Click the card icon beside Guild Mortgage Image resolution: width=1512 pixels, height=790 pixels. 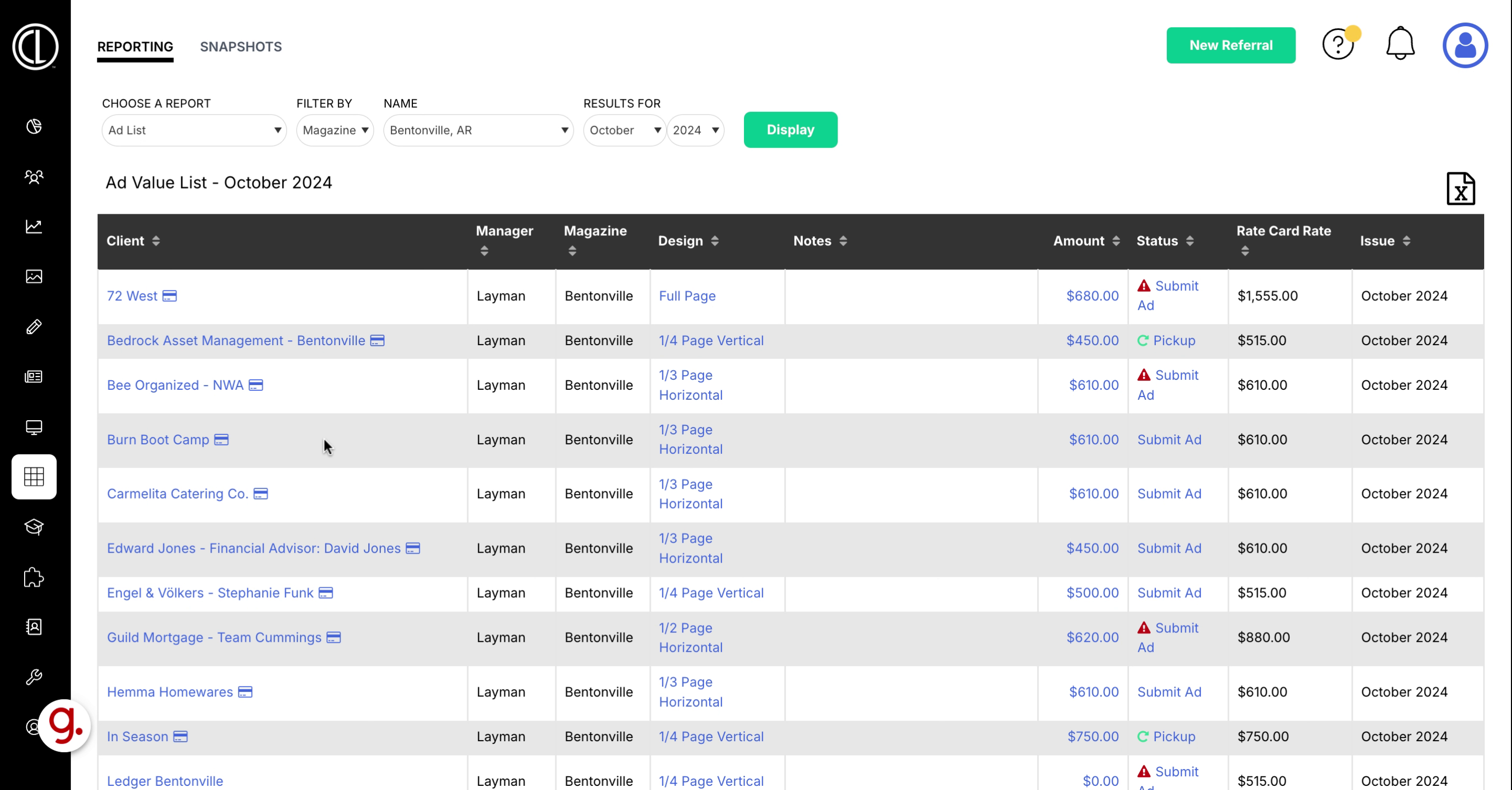pos(334,637)
